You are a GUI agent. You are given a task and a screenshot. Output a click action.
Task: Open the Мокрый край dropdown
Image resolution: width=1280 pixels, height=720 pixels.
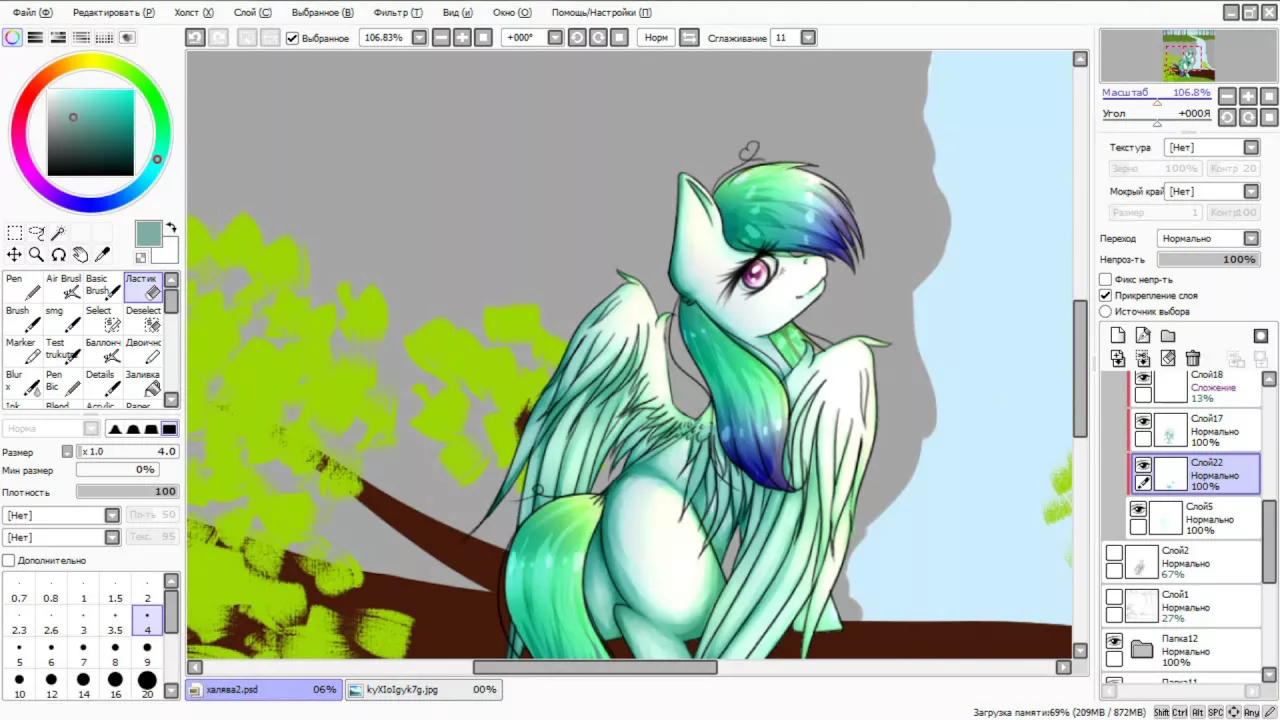click(x=1251, y=191)
